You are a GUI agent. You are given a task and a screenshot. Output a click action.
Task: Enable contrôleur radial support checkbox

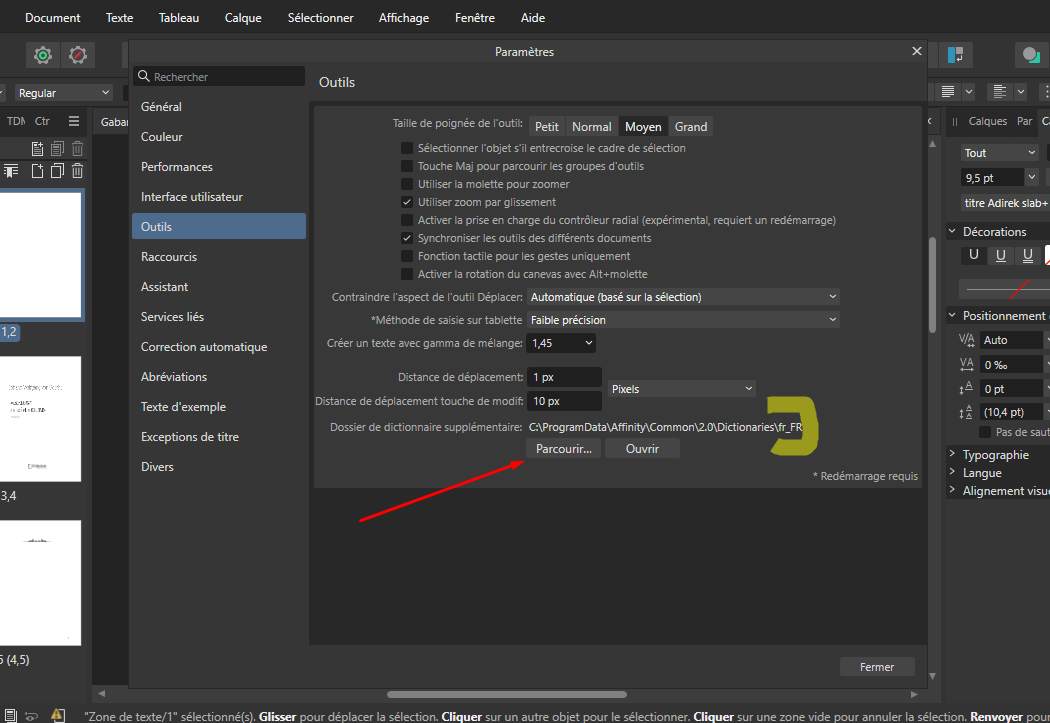click(x=406, y=220)
